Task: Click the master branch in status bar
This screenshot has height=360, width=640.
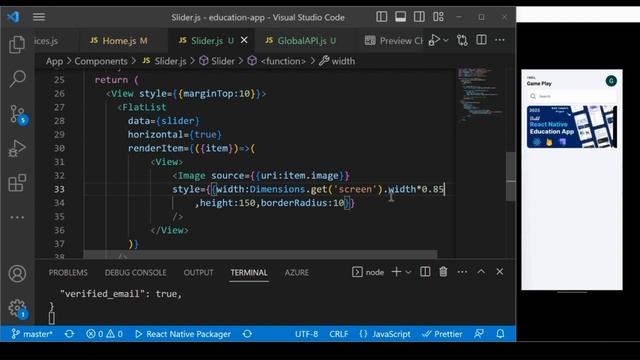Action: tap(32, 334)
